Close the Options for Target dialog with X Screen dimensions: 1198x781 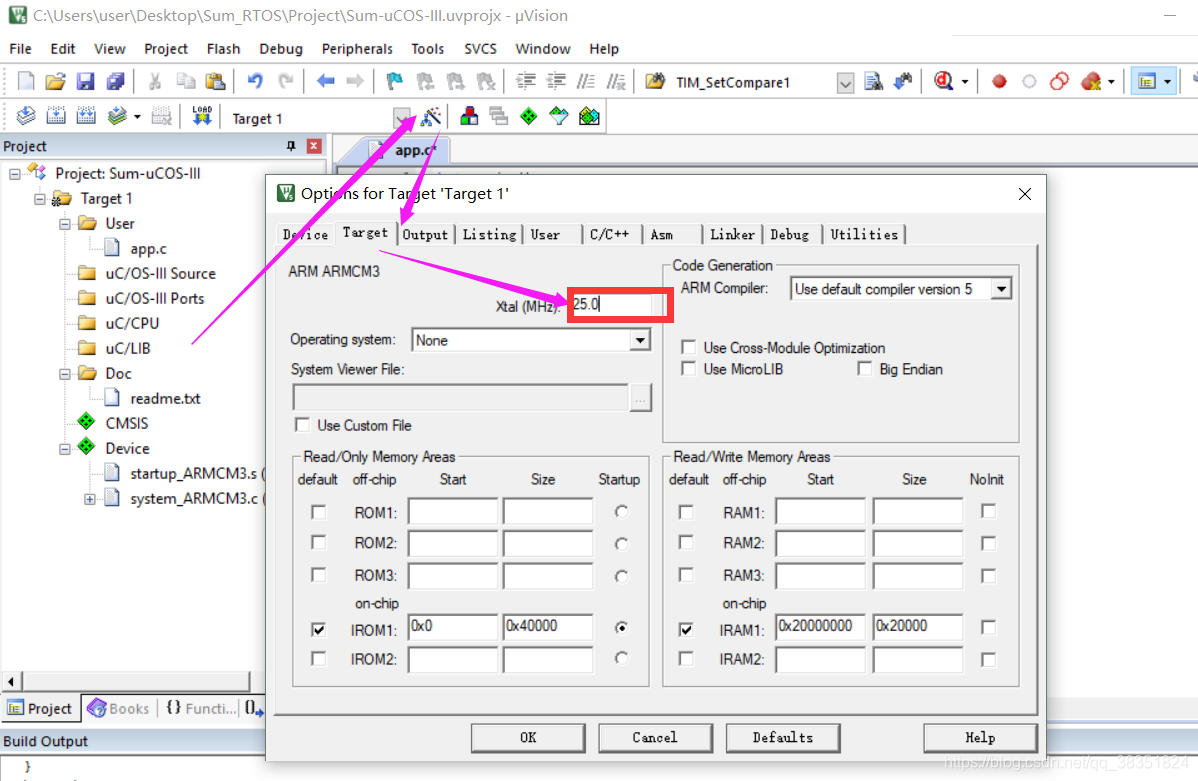coord(1025,194)
